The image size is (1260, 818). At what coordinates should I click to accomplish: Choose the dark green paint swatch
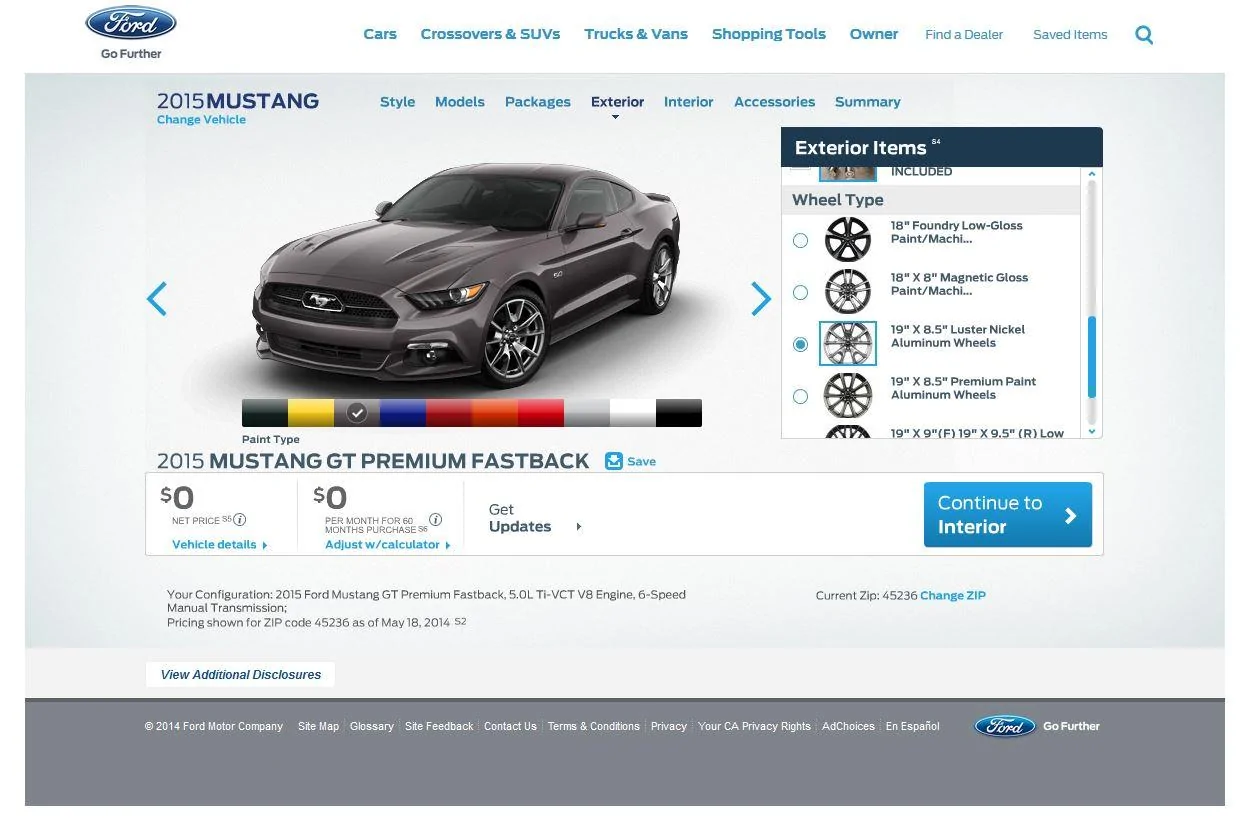click(x=265, y=413)
